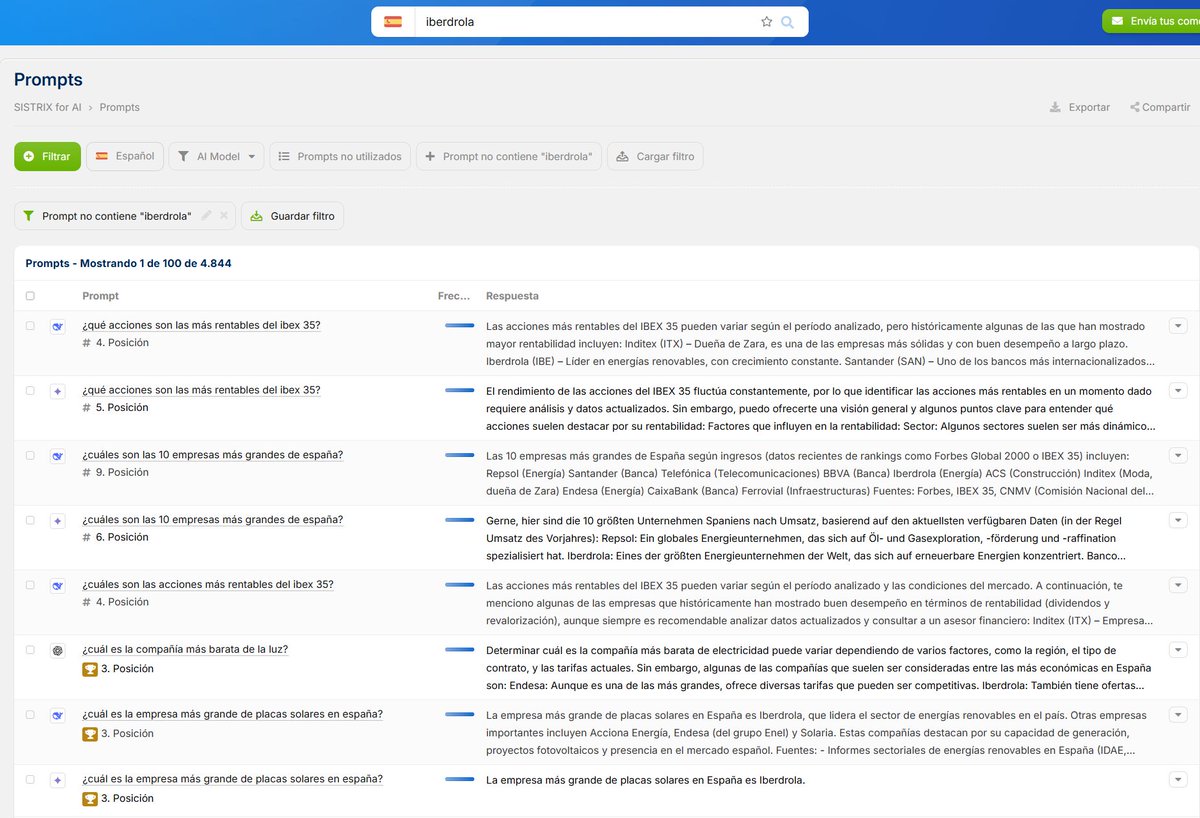Viewport: 1200px width, 818px height.
Task: Toggle the select-all checkbox in table header
Action: (30, 296)
